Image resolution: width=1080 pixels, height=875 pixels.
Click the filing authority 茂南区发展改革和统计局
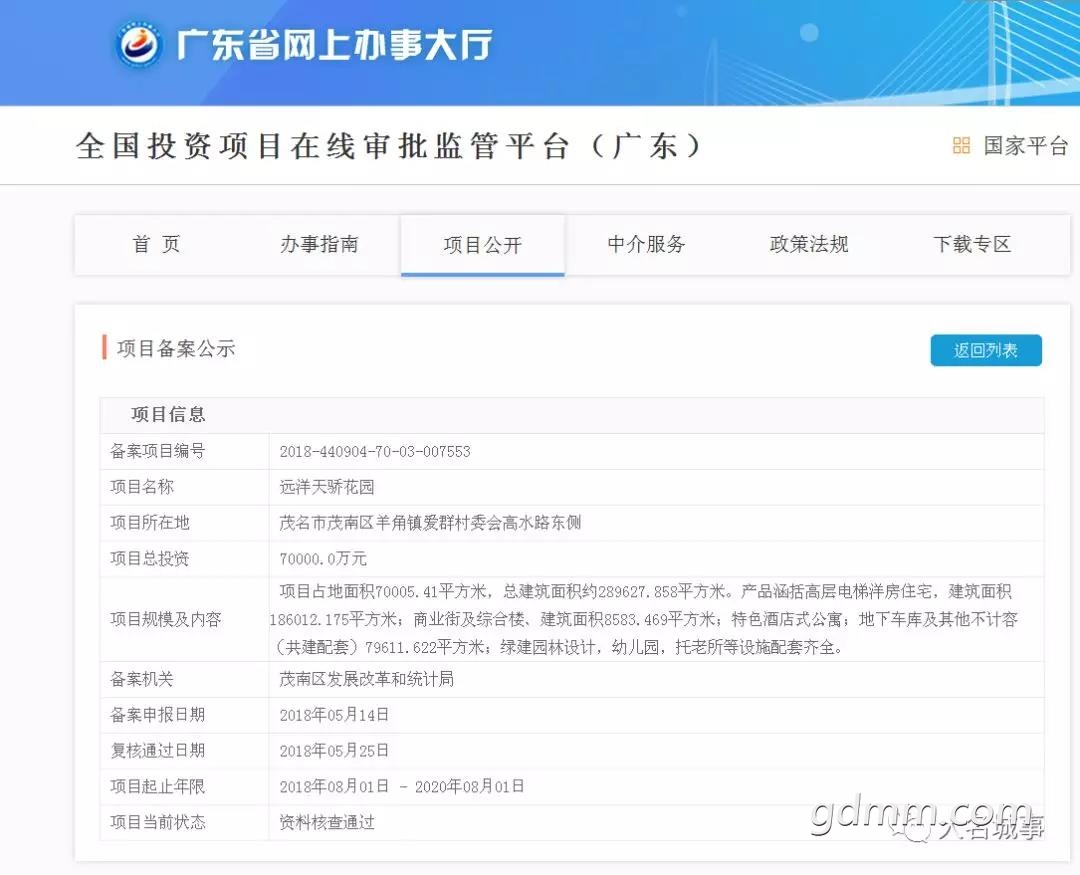coord(366,679)
